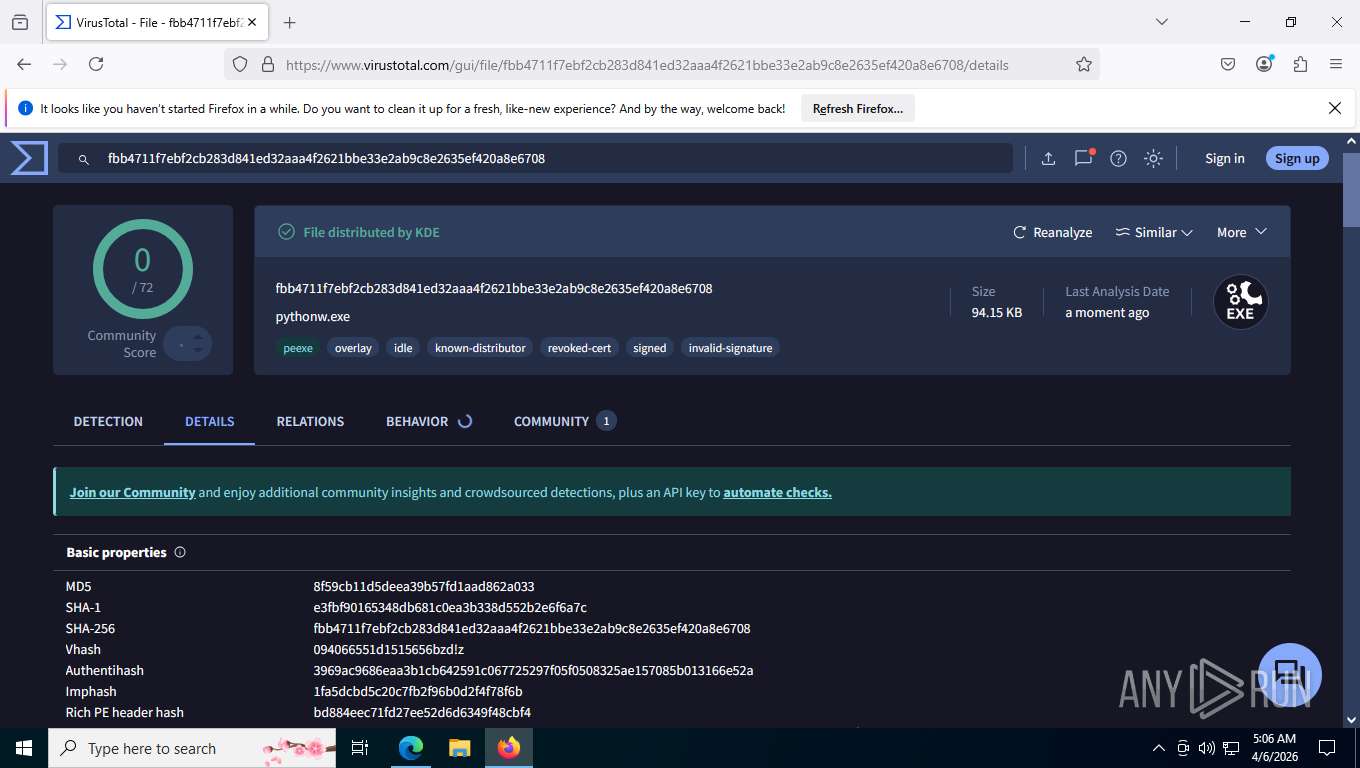This screenshot has height=768, width=1360.
Task: Show hidden system tray icons chevron
Action: pos(1159,748)
